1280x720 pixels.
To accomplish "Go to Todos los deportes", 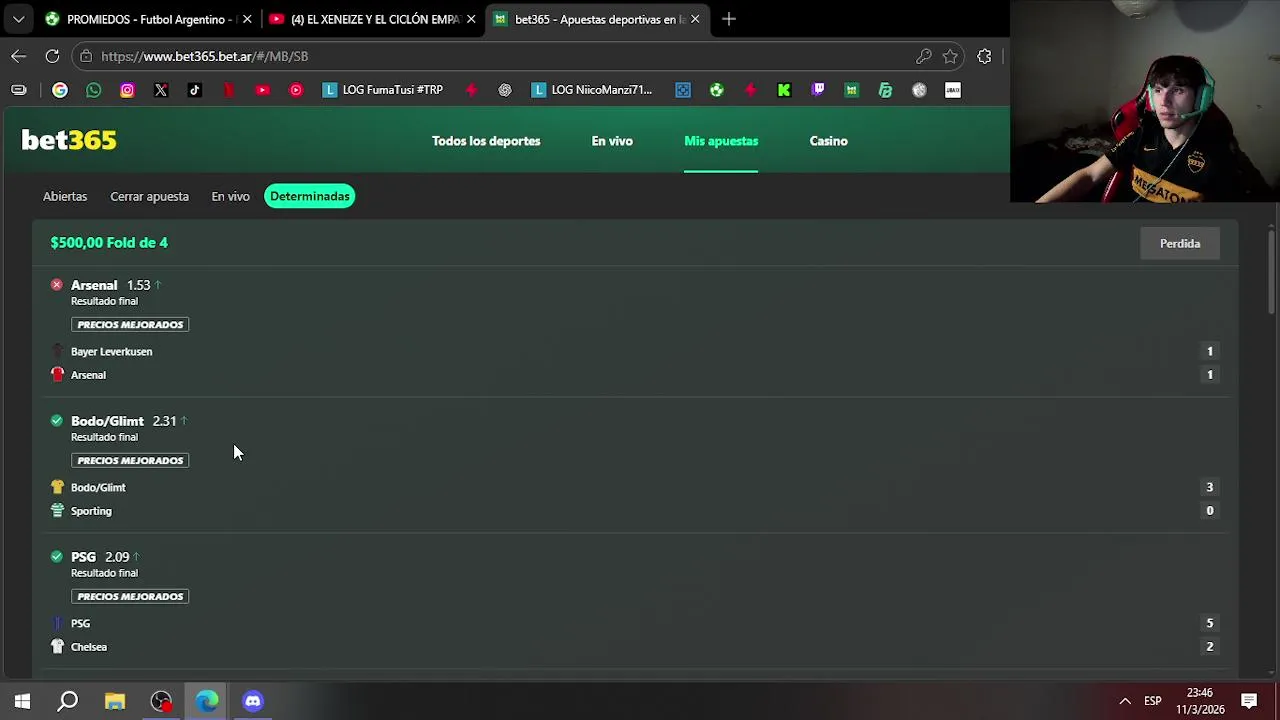I will click(486, 141).
